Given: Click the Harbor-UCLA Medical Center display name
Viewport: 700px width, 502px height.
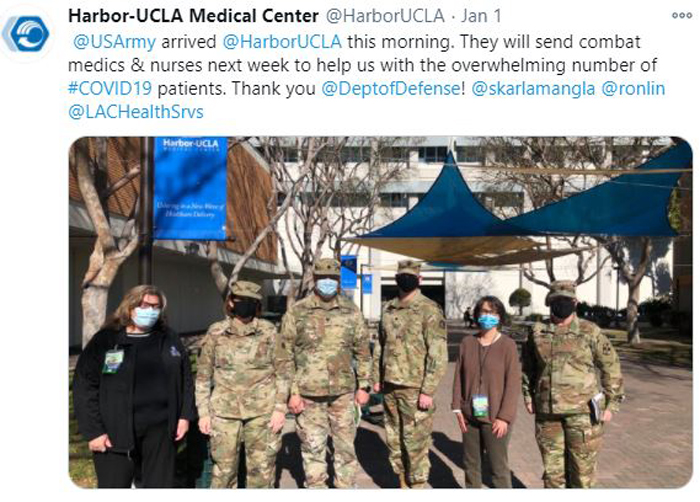Looking at the screenshot, I should coord(193,16).
